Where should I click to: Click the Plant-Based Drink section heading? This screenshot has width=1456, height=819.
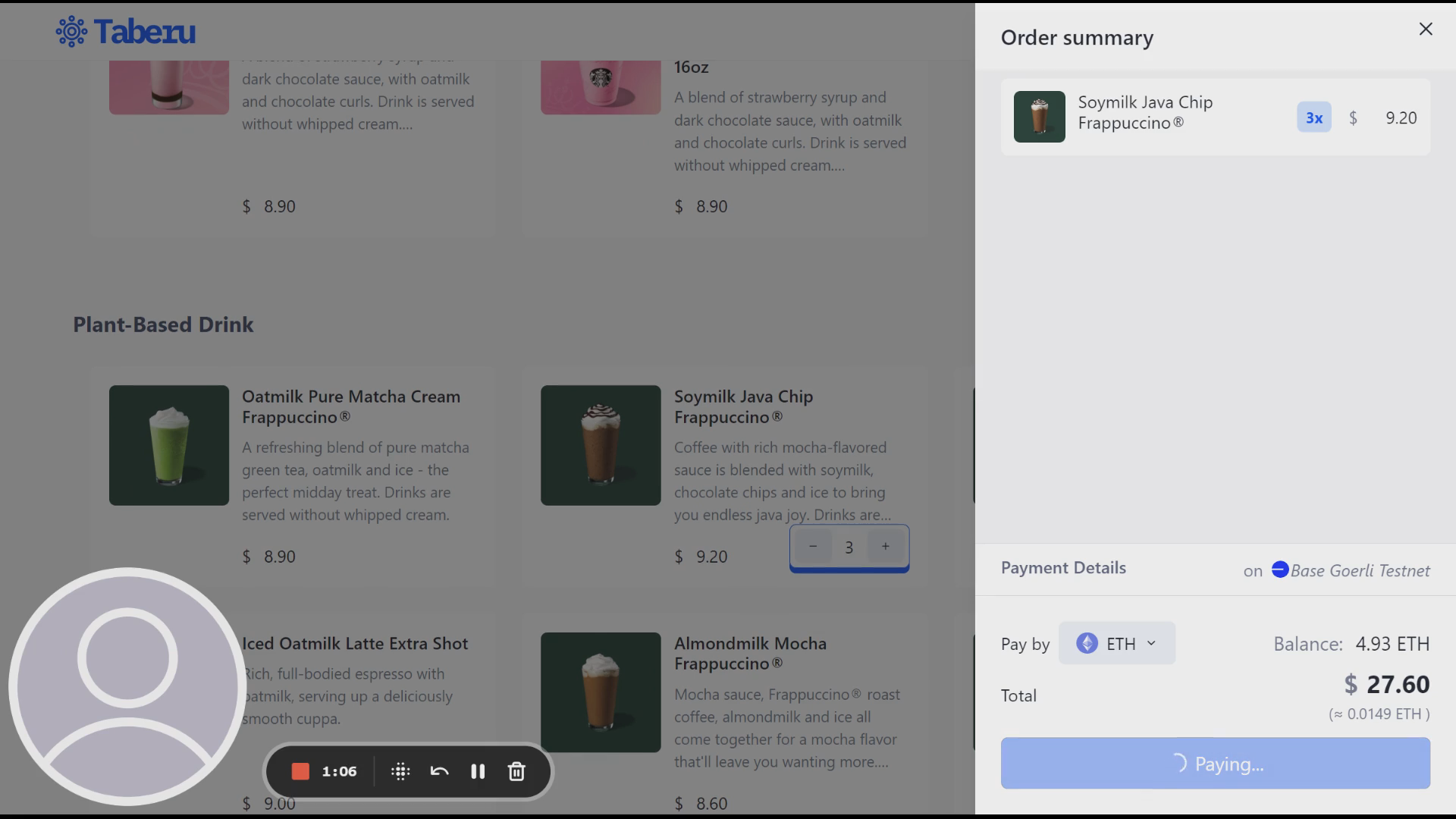point(163,325)
